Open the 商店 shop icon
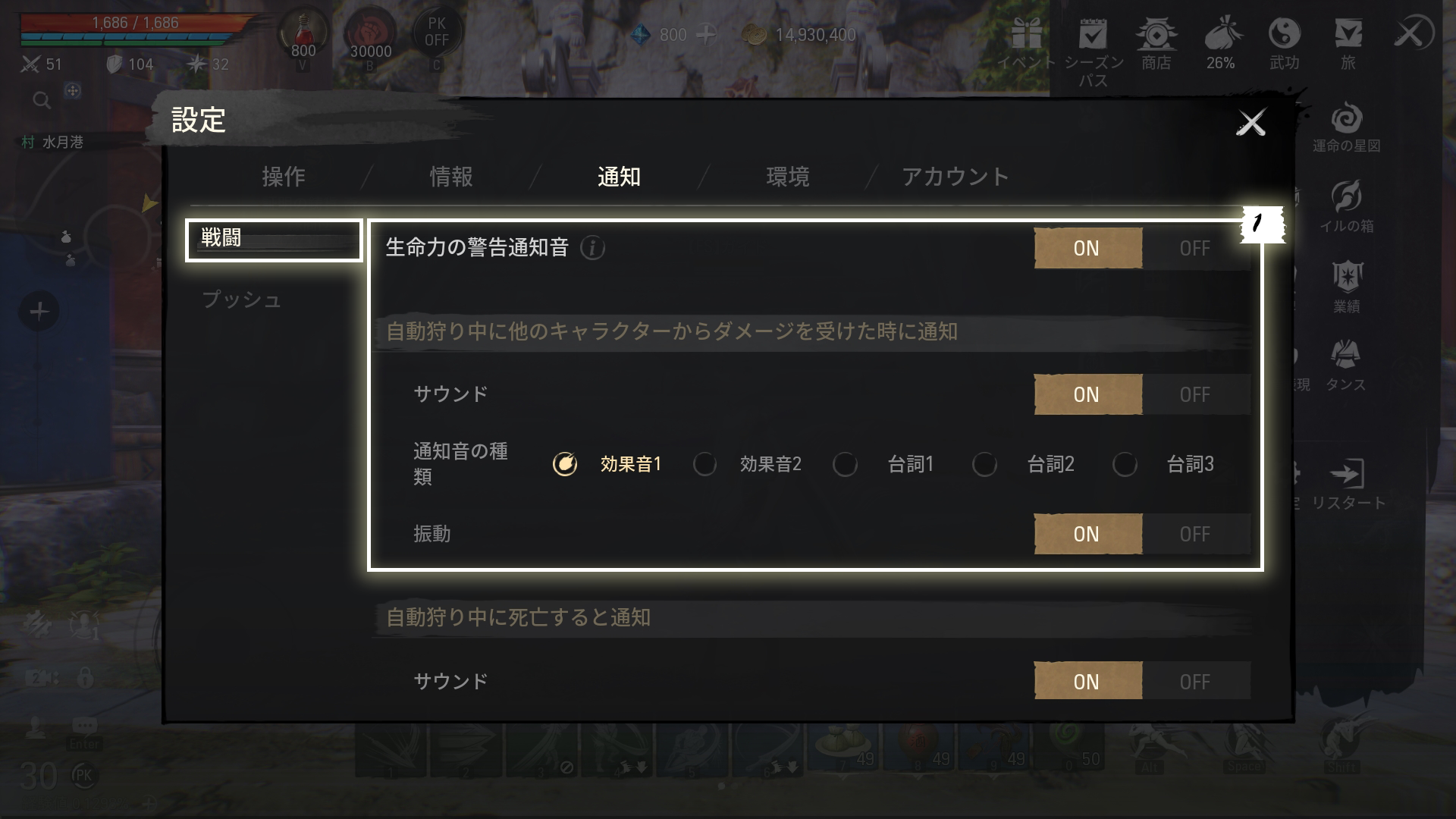The width and height of the screenshot is (1456, 819). coord(1156,33)
